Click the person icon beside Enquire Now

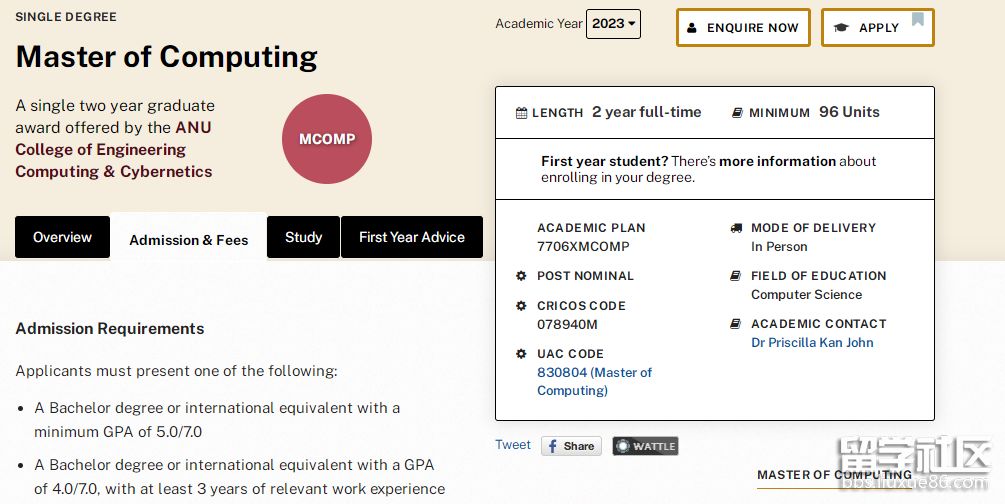(x=692, y=28)
